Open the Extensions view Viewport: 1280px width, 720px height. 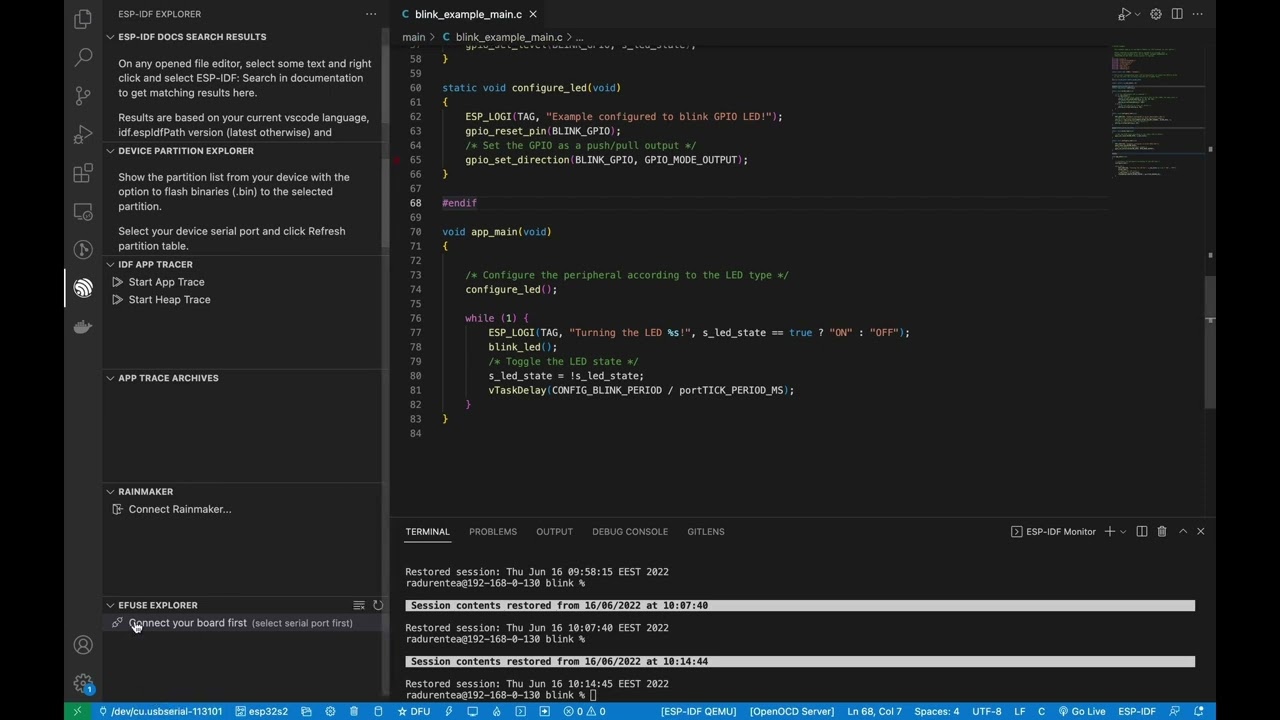(83, 173)
